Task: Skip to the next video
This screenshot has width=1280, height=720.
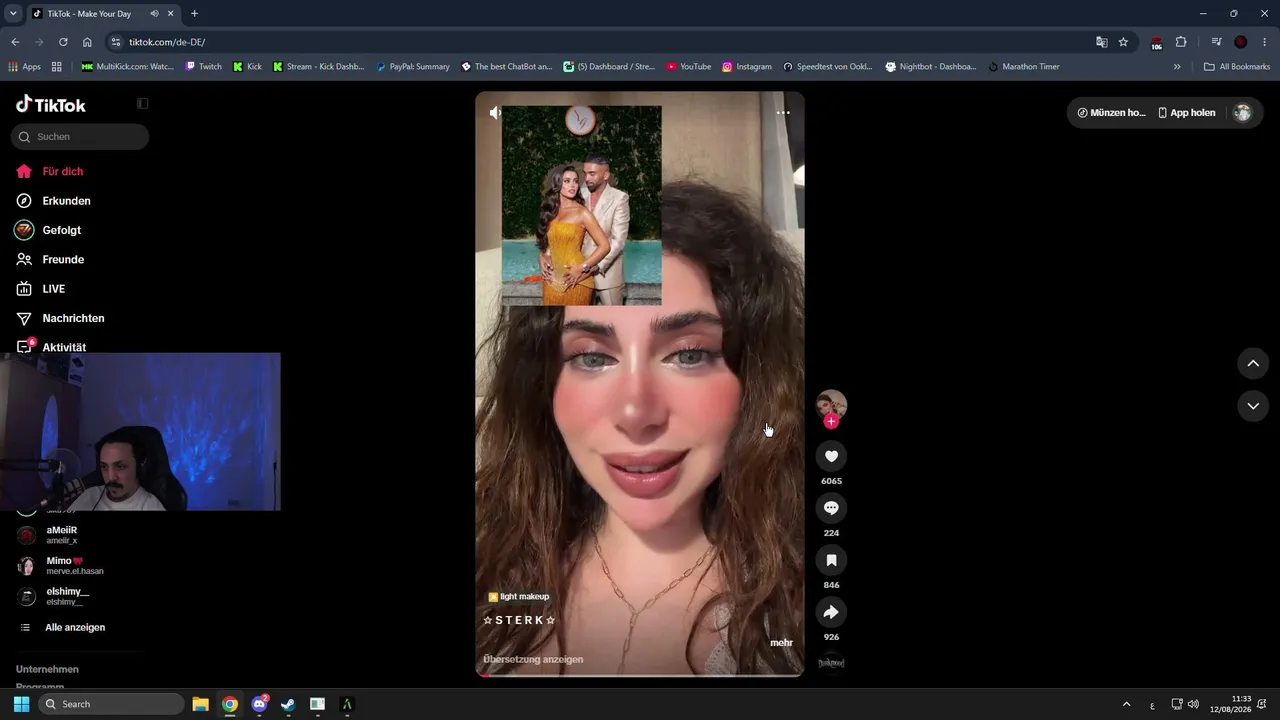Action: (1253, 406)
